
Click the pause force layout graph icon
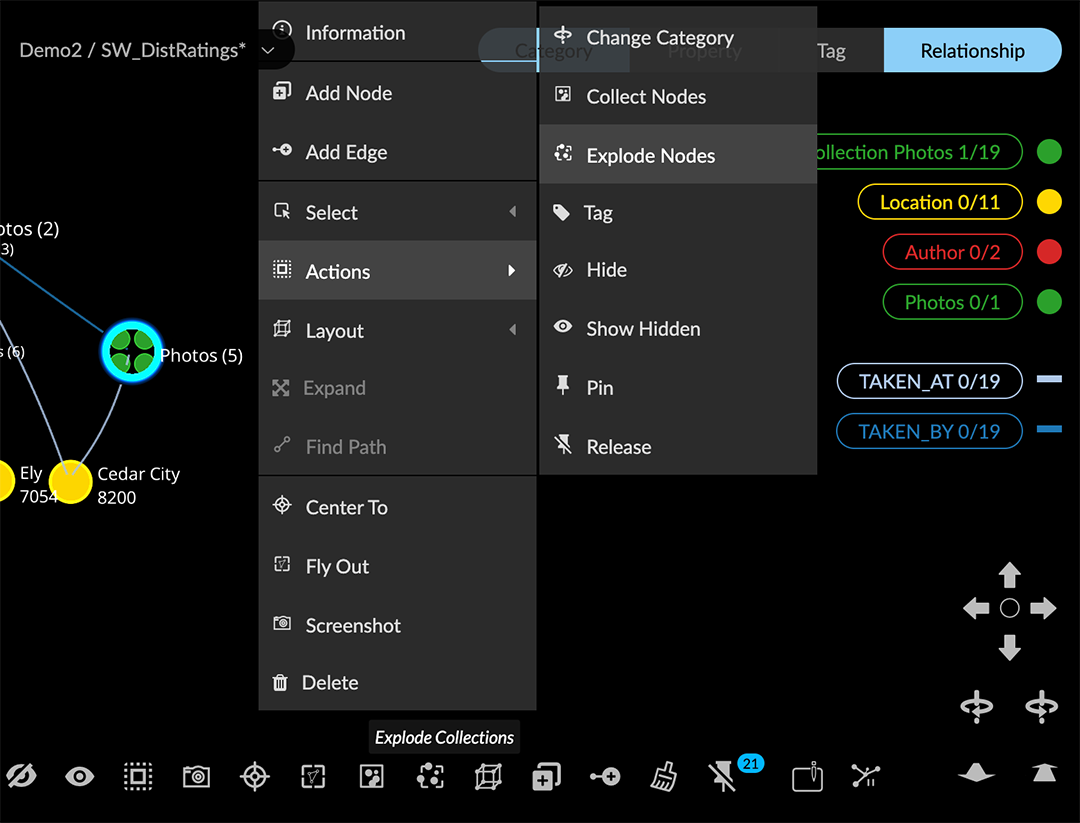pyautogui.click(x=865, y=776)
